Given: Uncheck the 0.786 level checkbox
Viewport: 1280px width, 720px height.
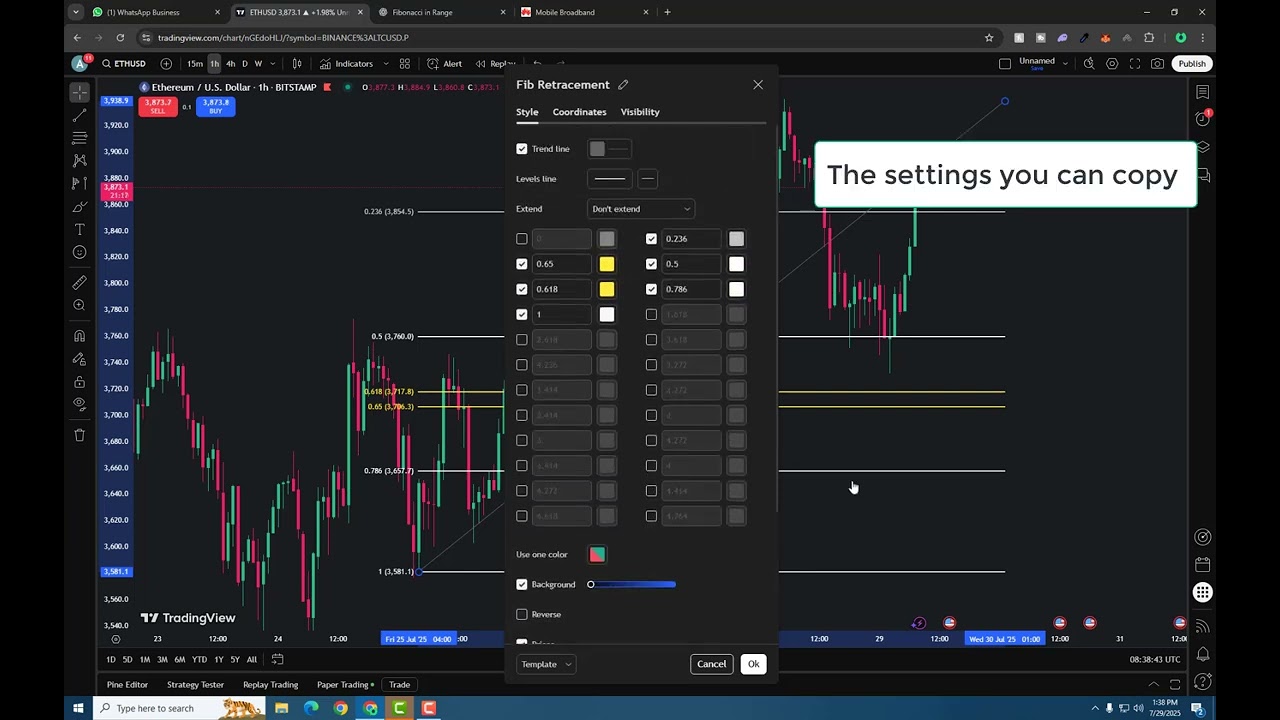Looking at the screenshot, I should (652, 289).
